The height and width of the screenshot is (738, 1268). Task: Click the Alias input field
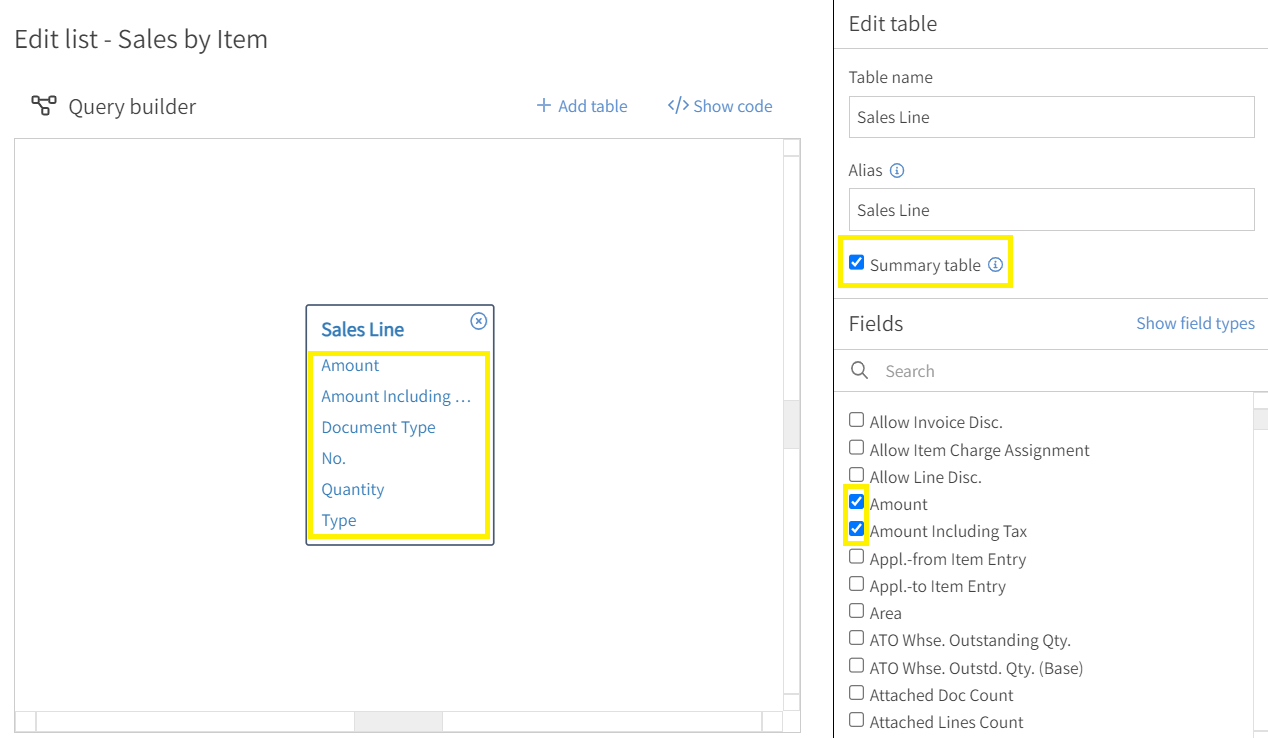coord(1051,210)
